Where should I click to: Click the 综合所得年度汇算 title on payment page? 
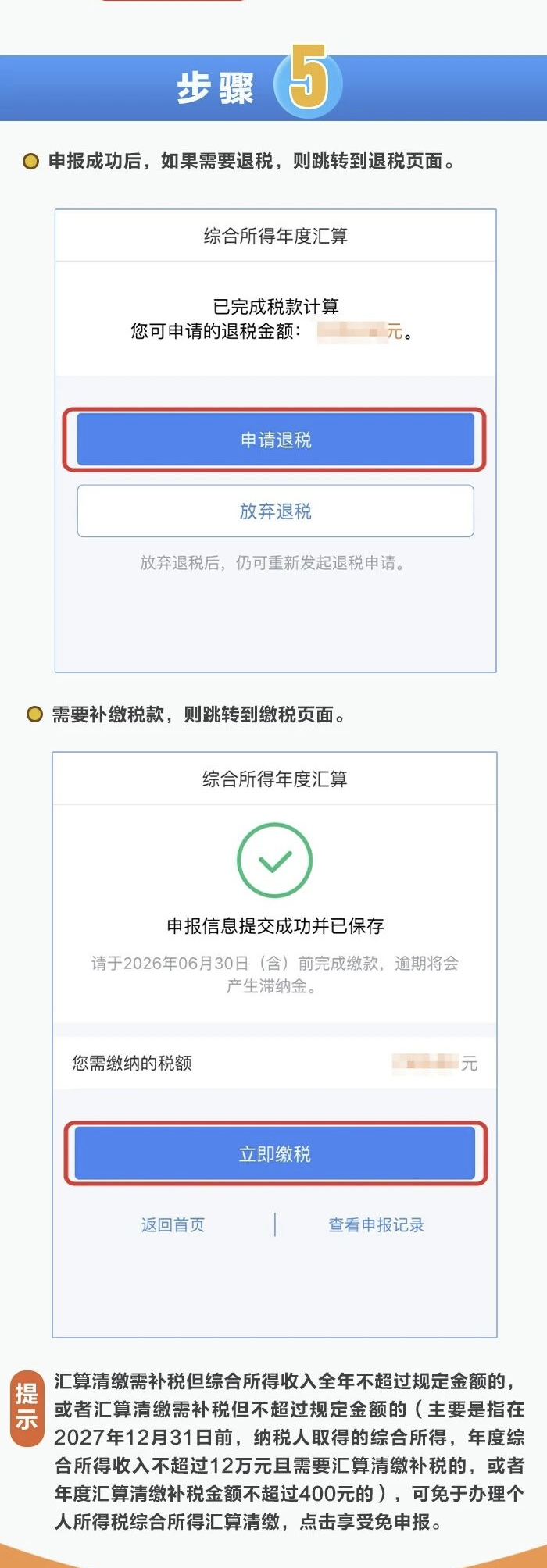click(274, 776)
